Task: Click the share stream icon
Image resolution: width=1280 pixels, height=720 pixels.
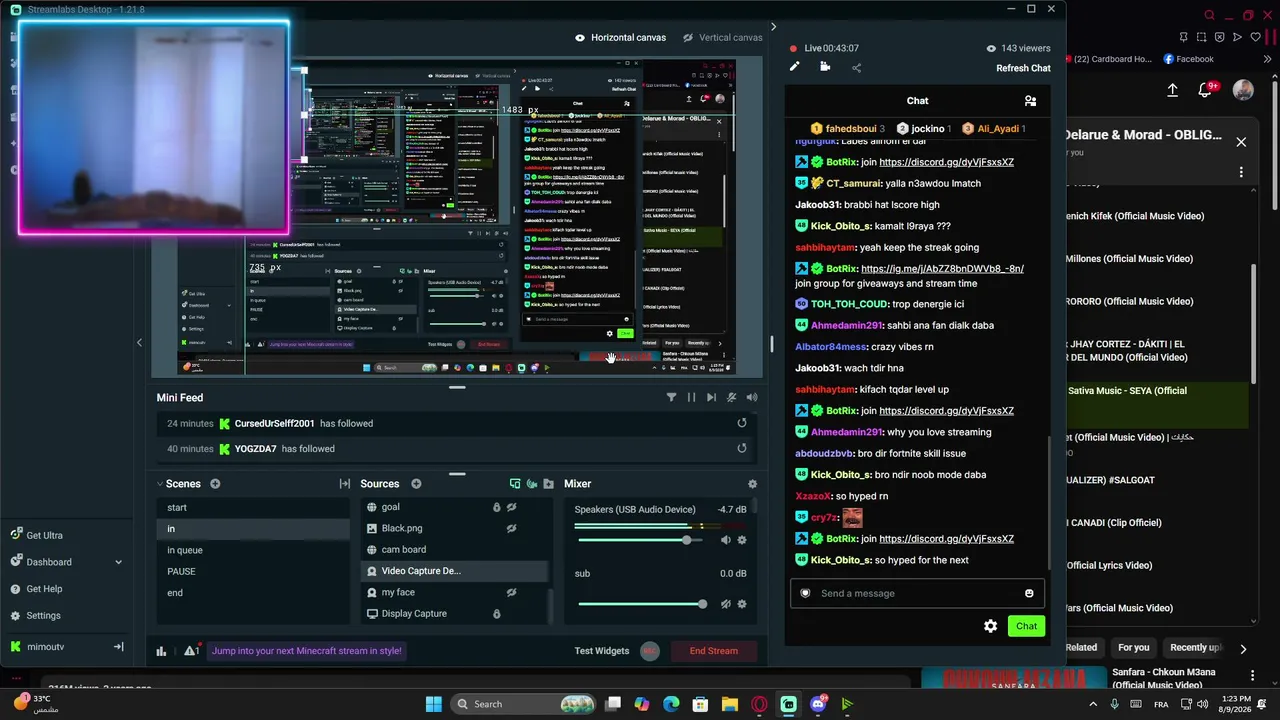Action: [856, 68]
